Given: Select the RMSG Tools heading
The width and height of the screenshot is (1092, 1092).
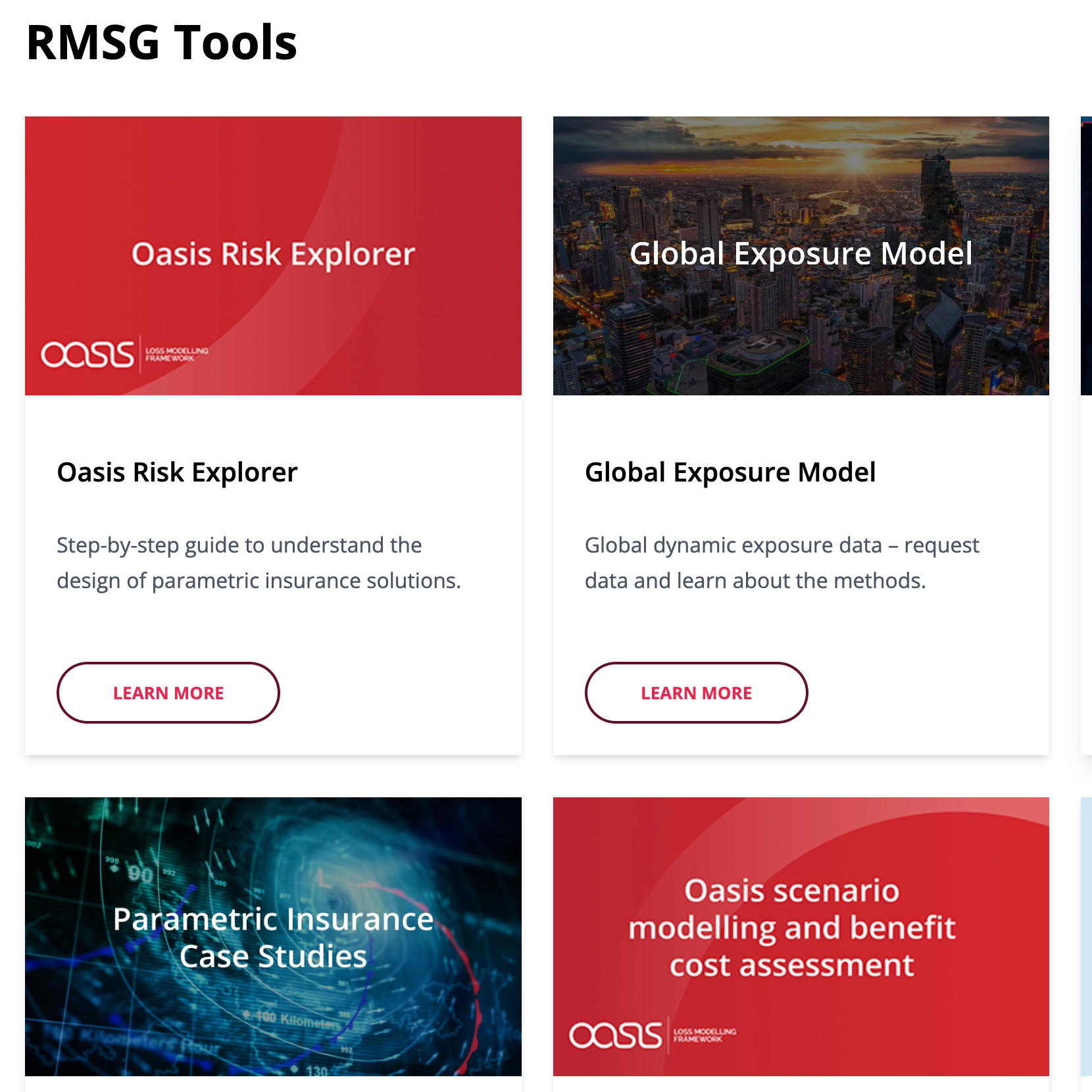Looking at the screenshot, I should [162, 42].
